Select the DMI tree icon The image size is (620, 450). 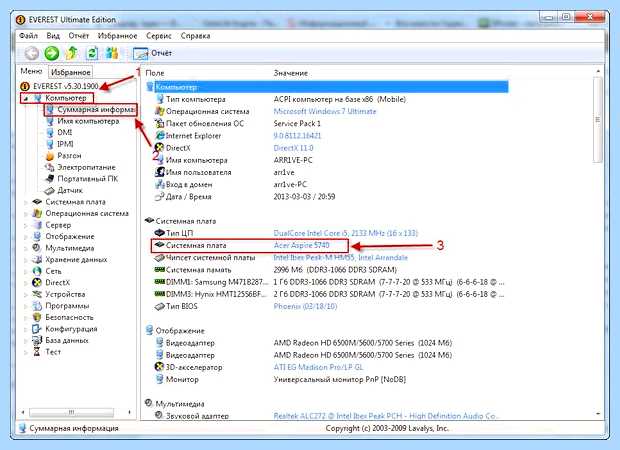(50, 132)
